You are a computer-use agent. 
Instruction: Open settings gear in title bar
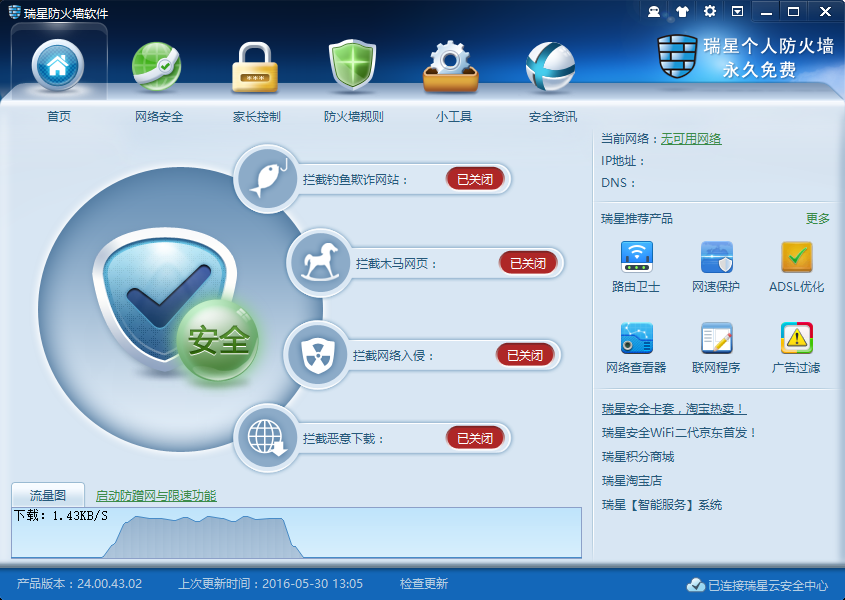710,11
